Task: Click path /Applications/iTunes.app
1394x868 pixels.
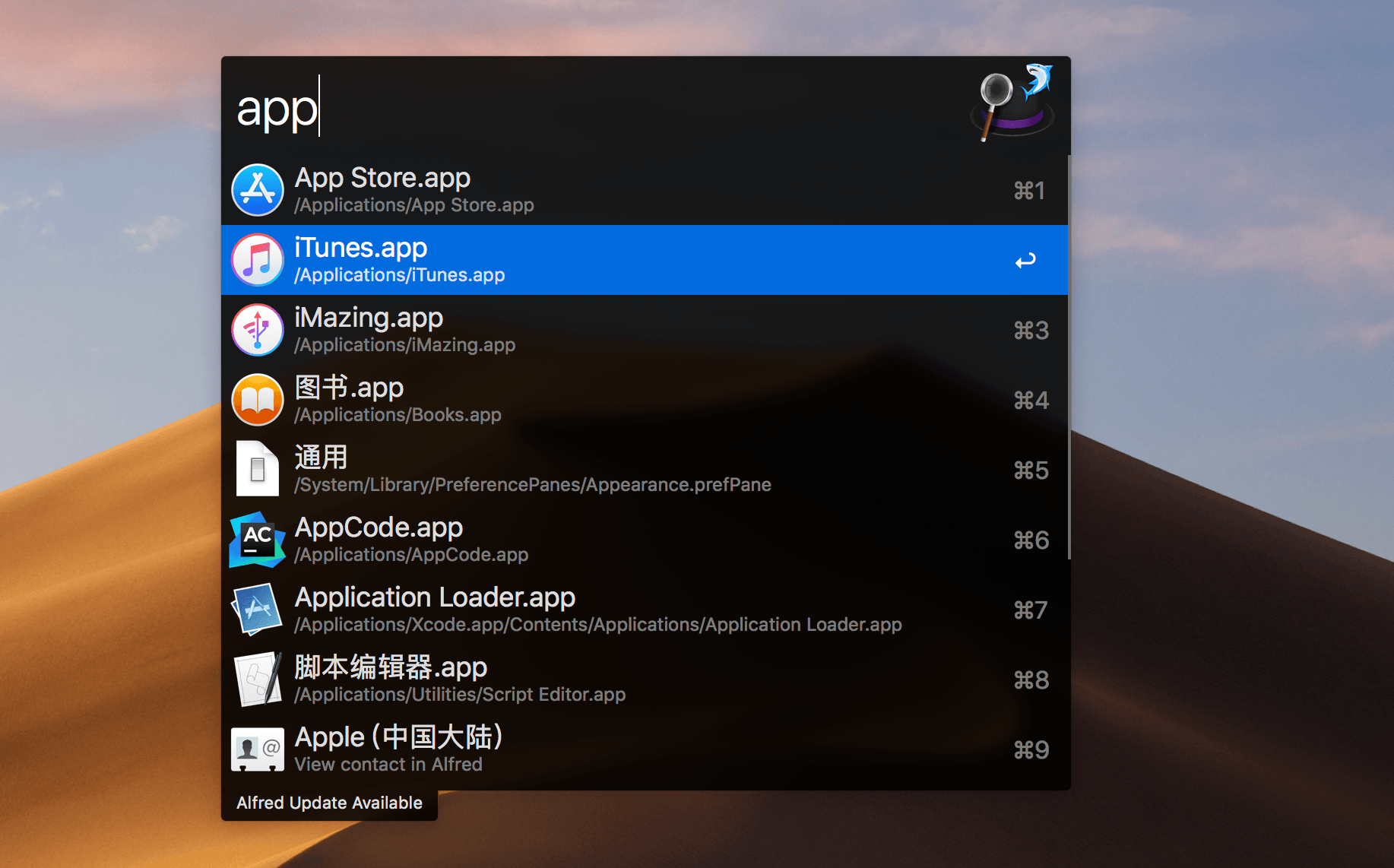Action: (x=400, y=275)
